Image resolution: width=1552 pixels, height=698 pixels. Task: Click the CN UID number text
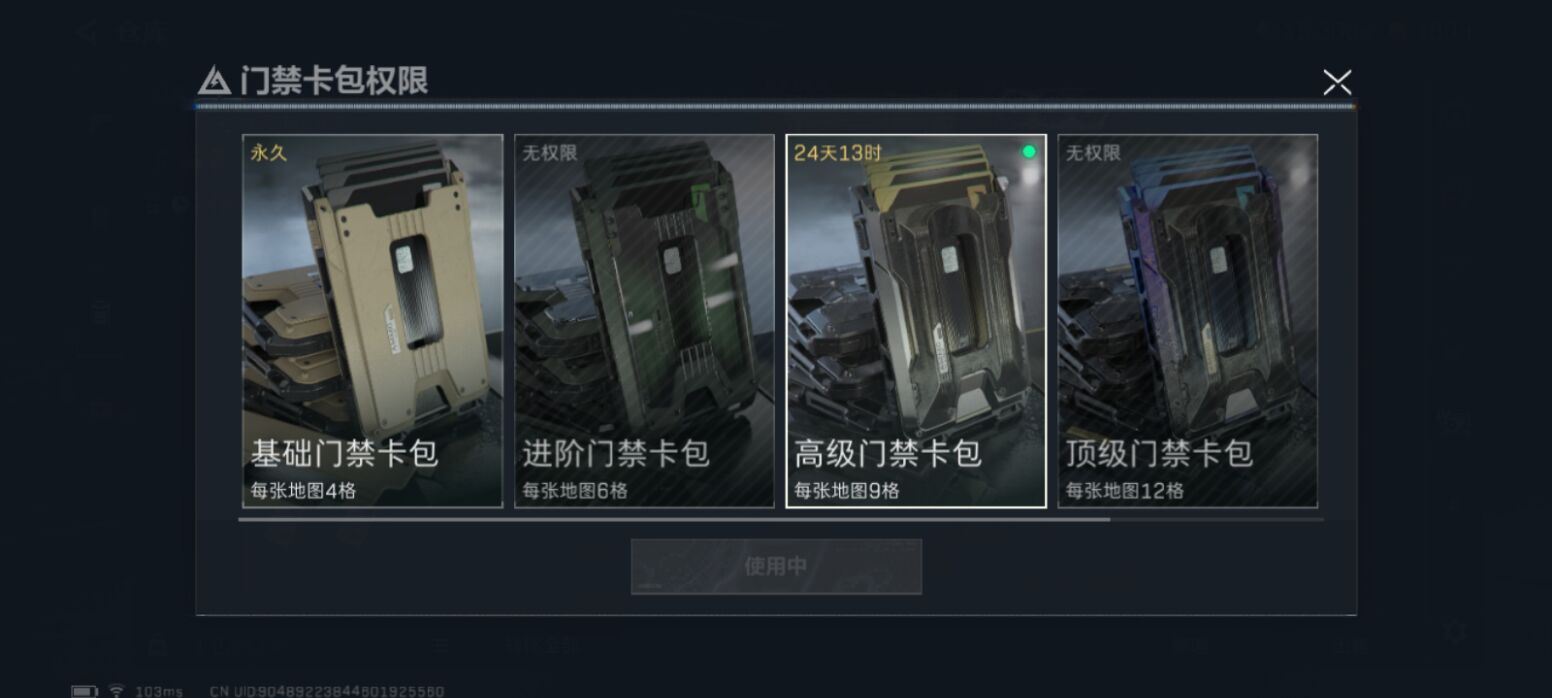[327, 691]
